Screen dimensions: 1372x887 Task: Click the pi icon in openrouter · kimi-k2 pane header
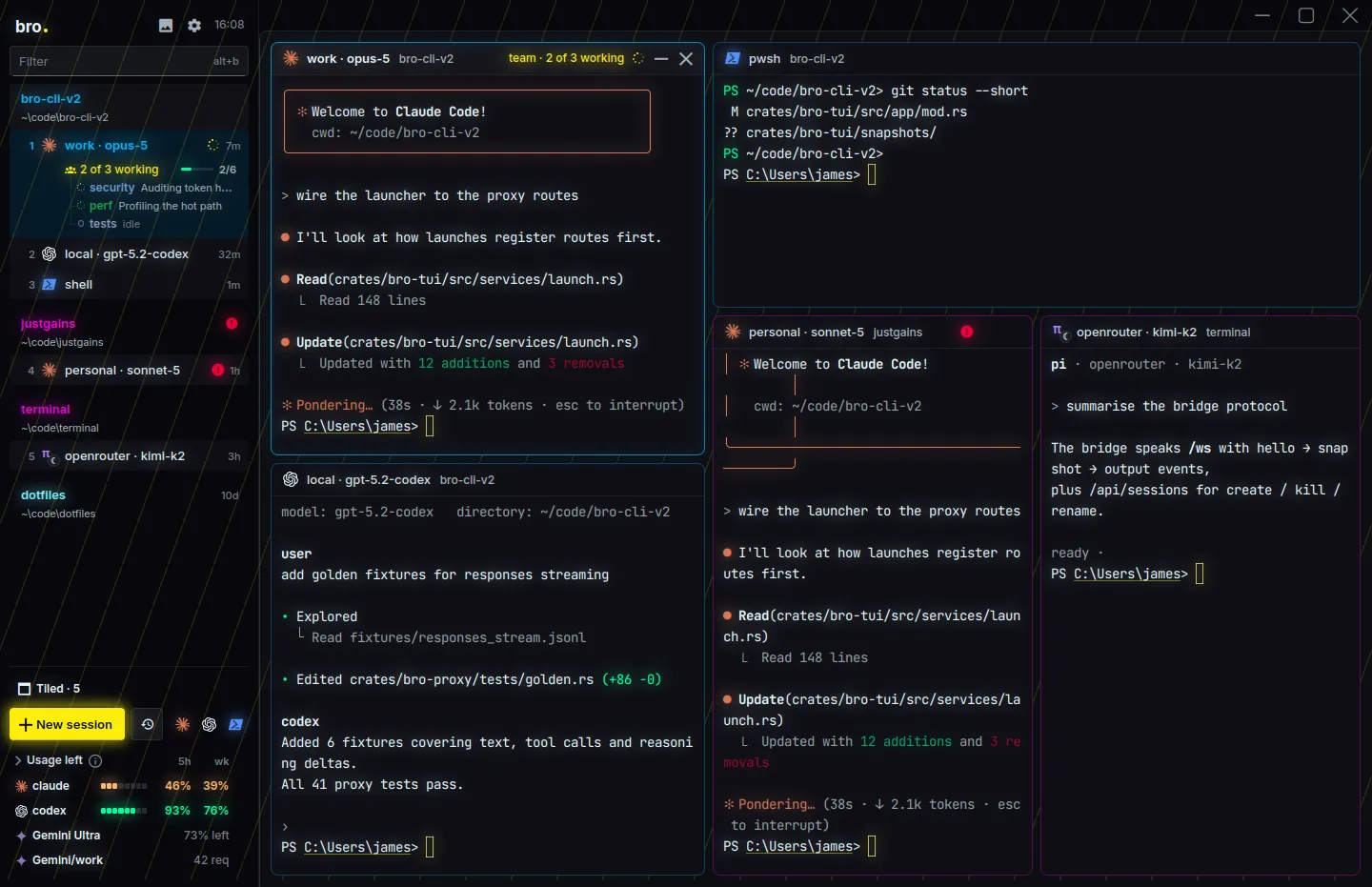point(1060,332)
